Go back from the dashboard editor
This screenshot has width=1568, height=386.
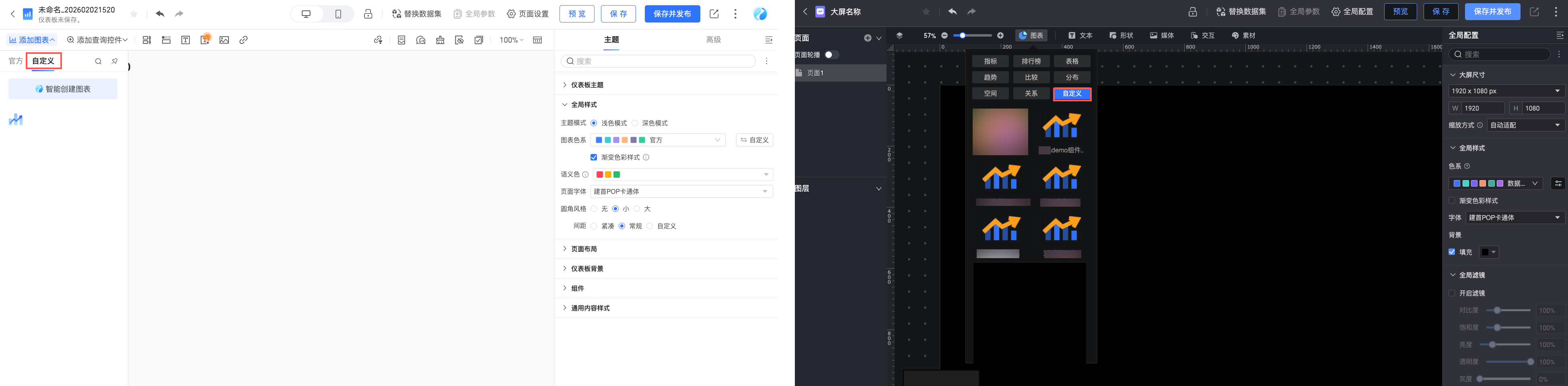(x=13, y=14)
